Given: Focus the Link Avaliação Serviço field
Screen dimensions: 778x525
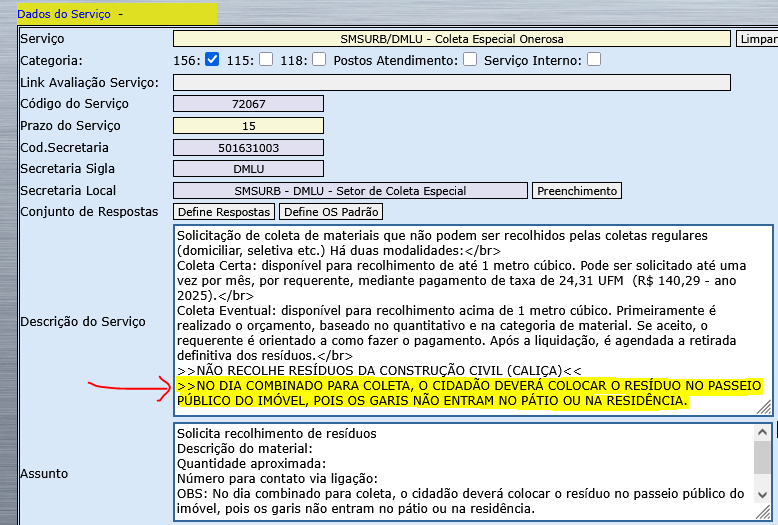Looking at the screenshot, I should coord(451,82).
